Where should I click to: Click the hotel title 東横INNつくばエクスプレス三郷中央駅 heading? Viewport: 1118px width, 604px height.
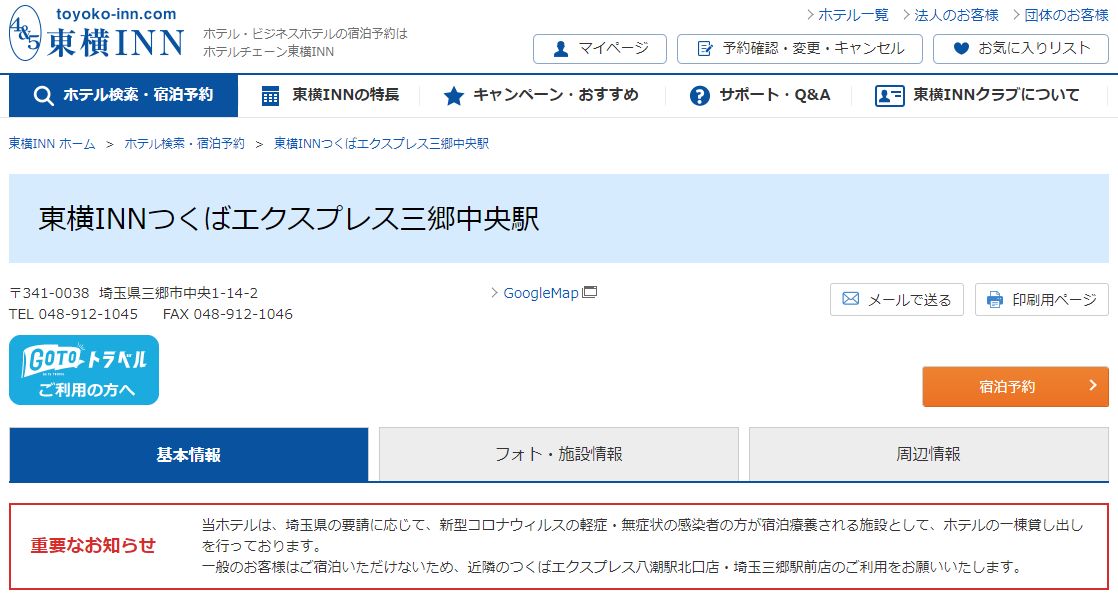(289, 219)
